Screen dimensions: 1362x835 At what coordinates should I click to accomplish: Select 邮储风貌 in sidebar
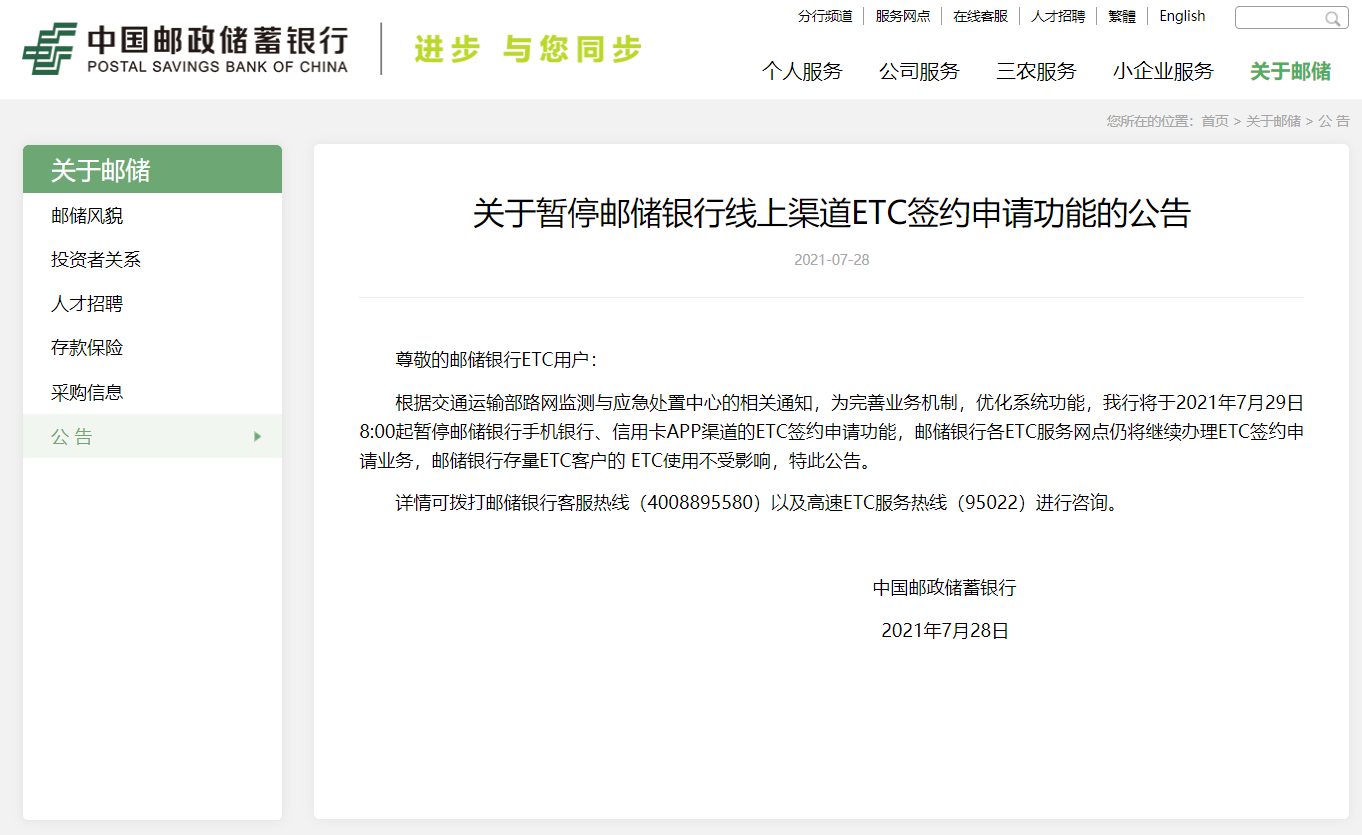[152, 216]
